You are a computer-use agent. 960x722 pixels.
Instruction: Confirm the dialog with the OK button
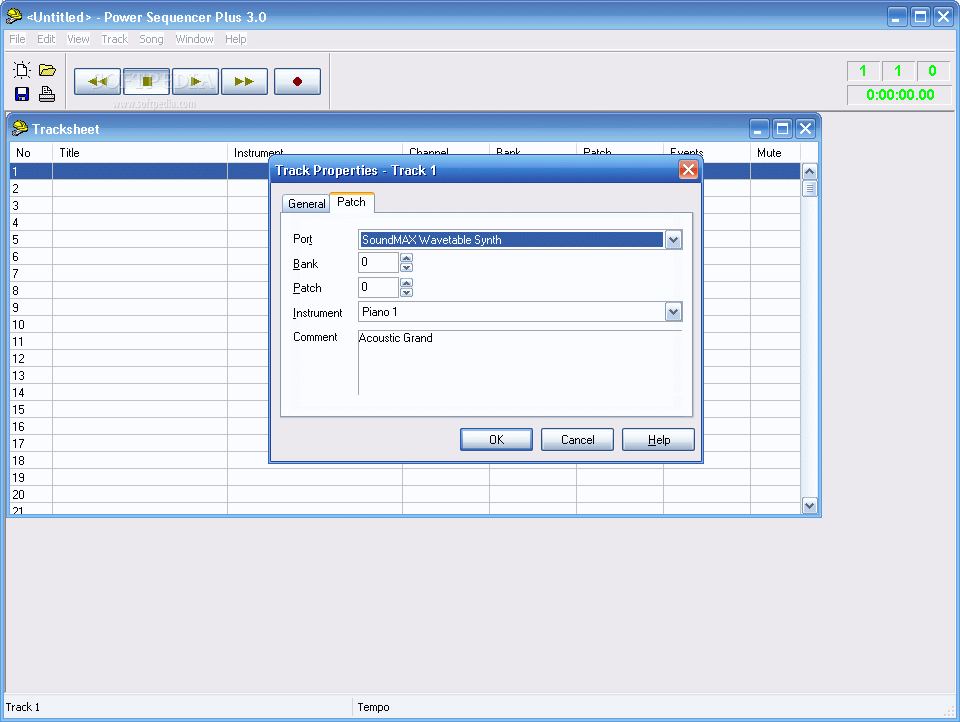click(x=497, y=440)
